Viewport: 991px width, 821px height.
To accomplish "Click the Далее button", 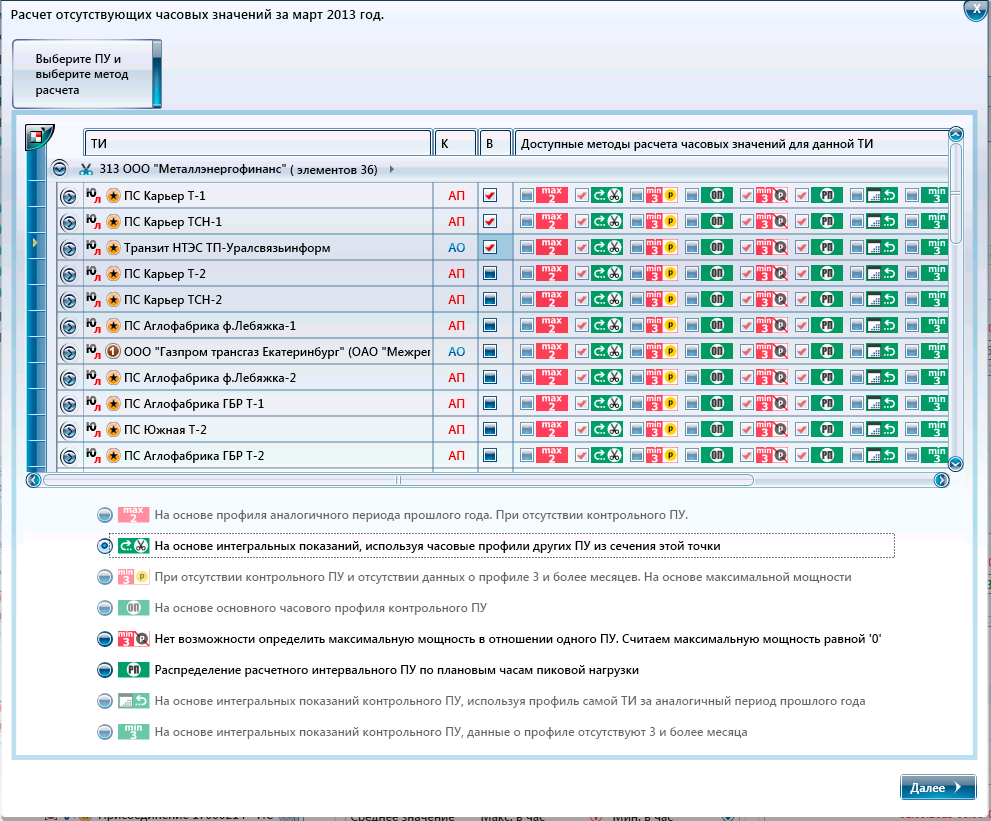I will [x=937, y=788].
